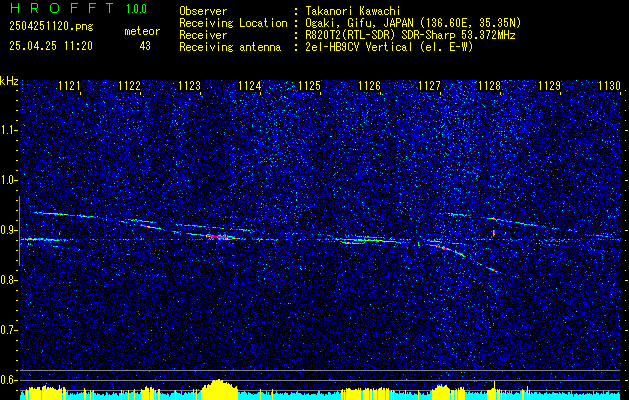
Task: Click the 1129 time marker
Action: pyautogui.click(x=549, y=86)
